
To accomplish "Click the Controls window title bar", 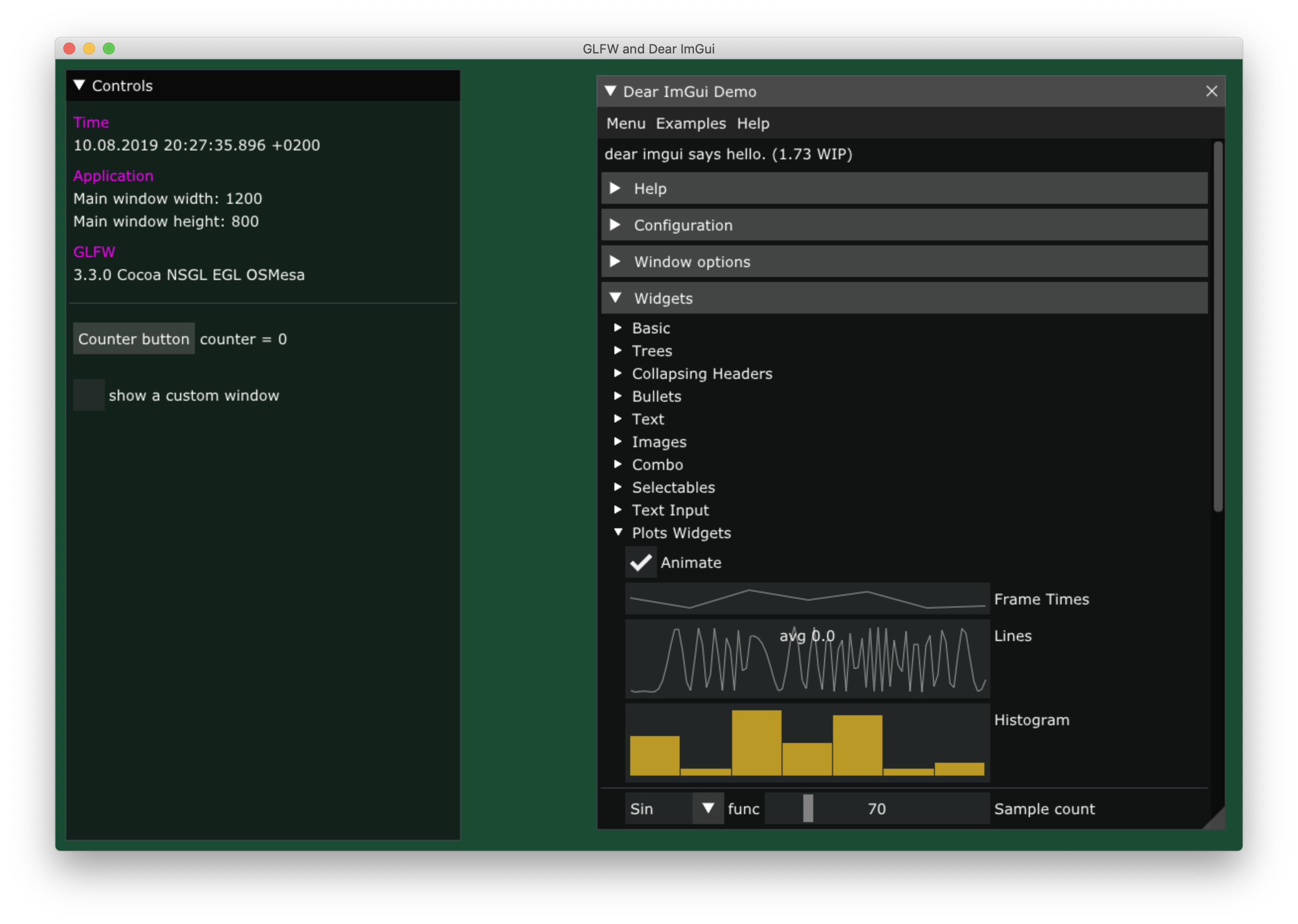I will [263, 86].
